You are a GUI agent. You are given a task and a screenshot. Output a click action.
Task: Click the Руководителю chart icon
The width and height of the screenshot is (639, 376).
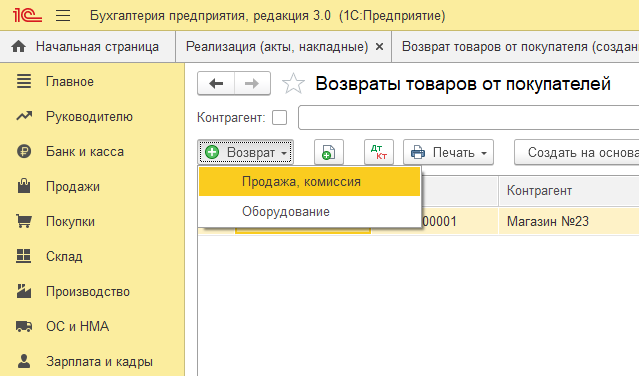coord(24,117)
